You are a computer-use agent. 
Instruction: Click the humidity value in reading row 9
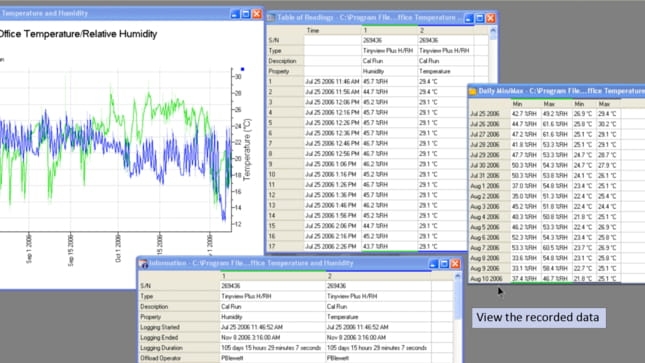coord(390,164)
